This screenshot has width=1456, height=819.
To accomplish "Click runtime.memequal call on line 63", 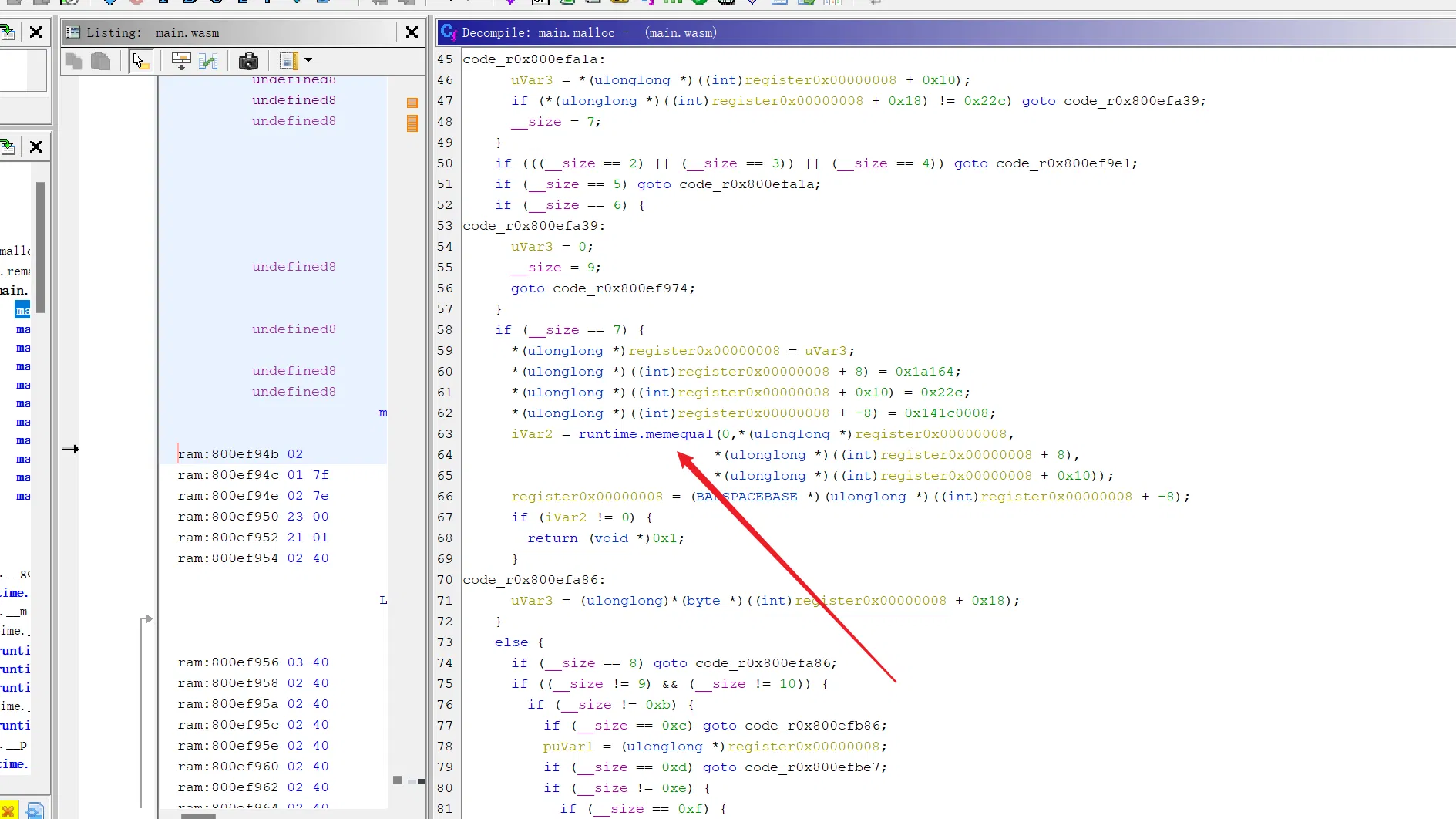I will (645, 434).
